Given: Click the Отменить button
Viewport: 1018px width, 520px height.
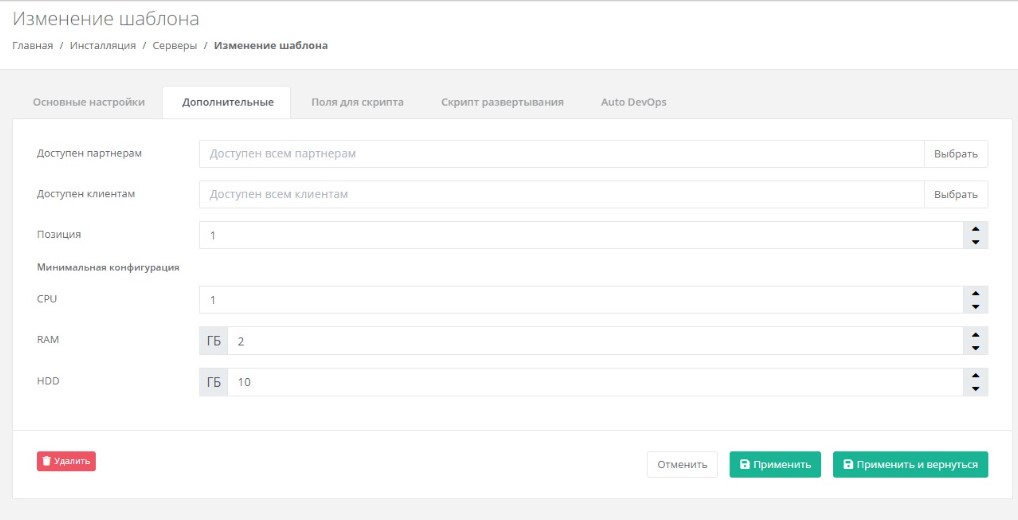Looking at the screenshot, I should [682, 465].
